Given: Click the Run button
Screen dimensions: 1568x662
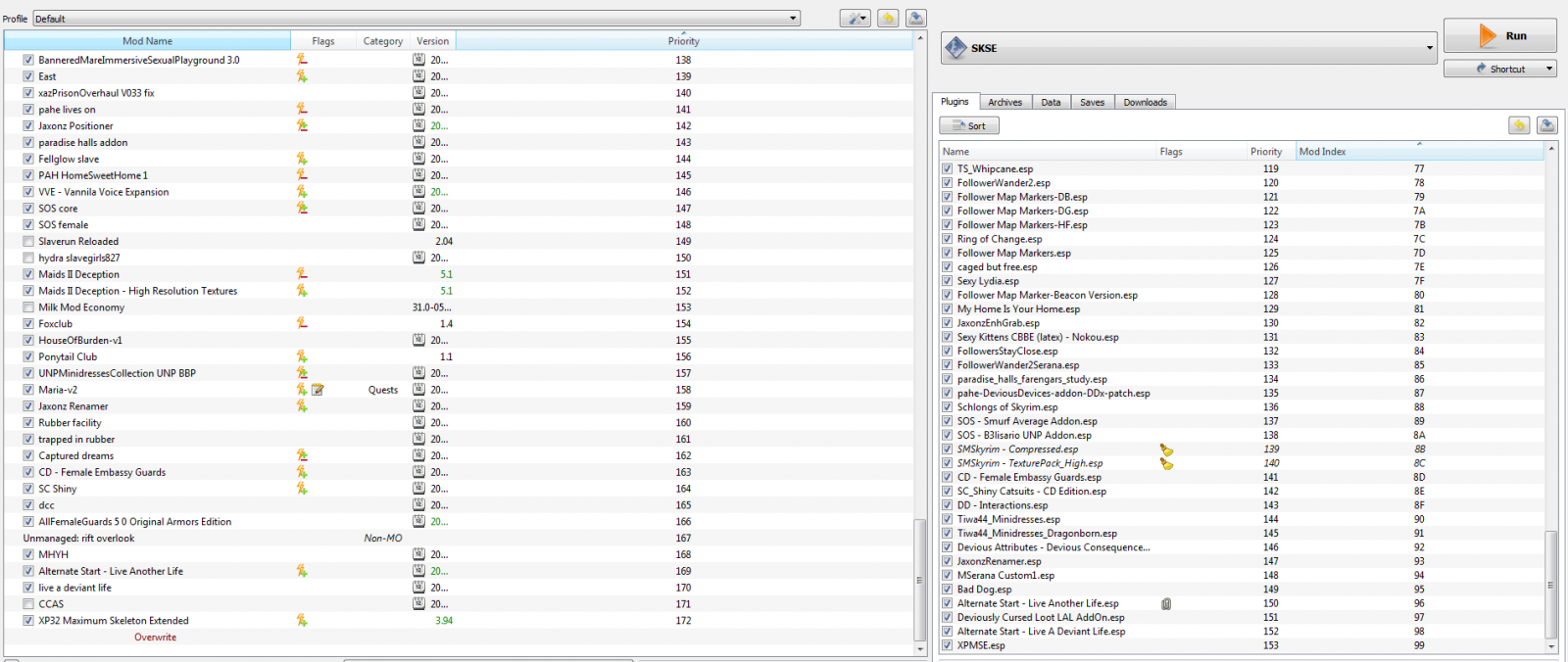Looking at the screenshot, I should 1499,36.
